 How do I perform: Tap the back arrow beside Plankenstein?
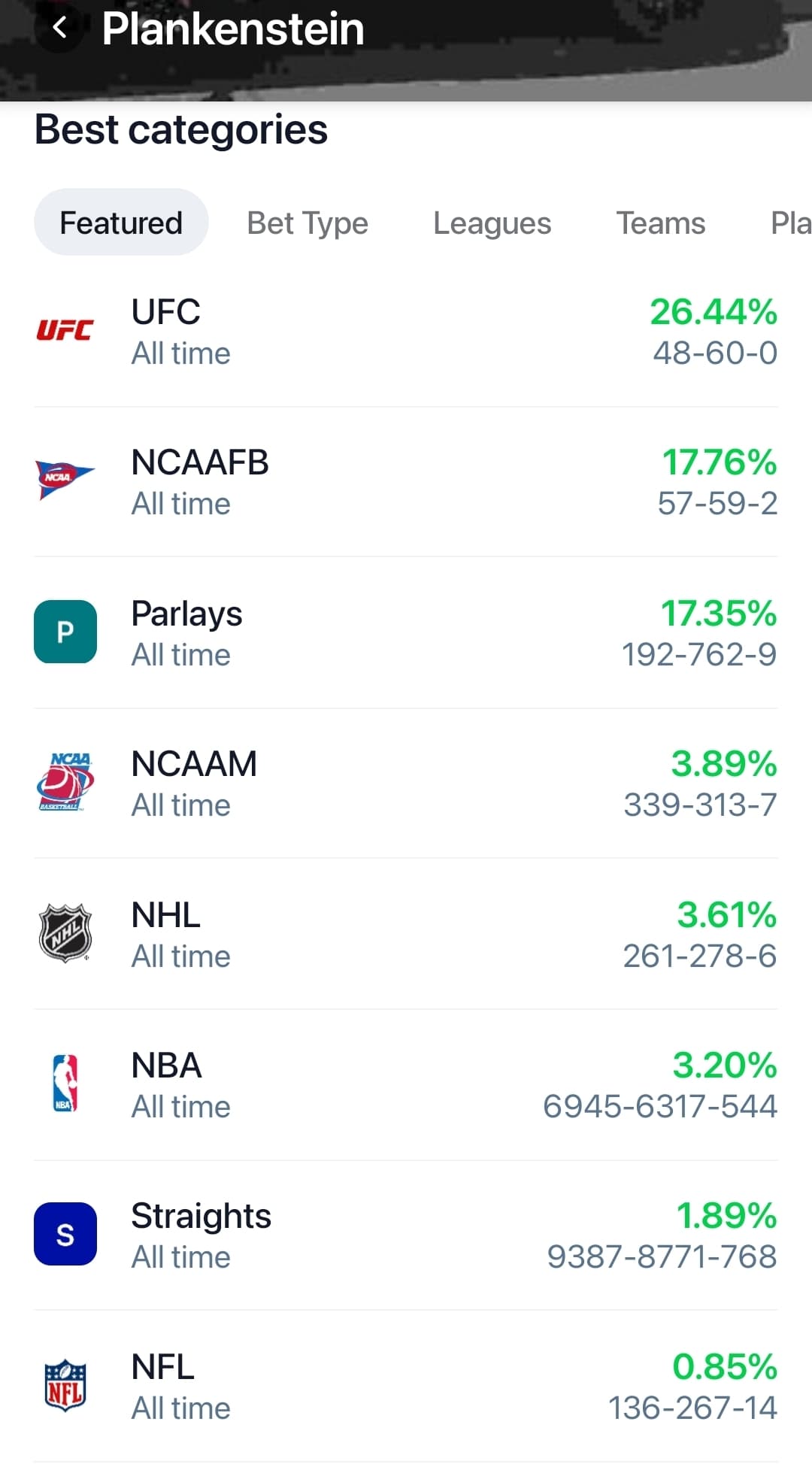59,29
